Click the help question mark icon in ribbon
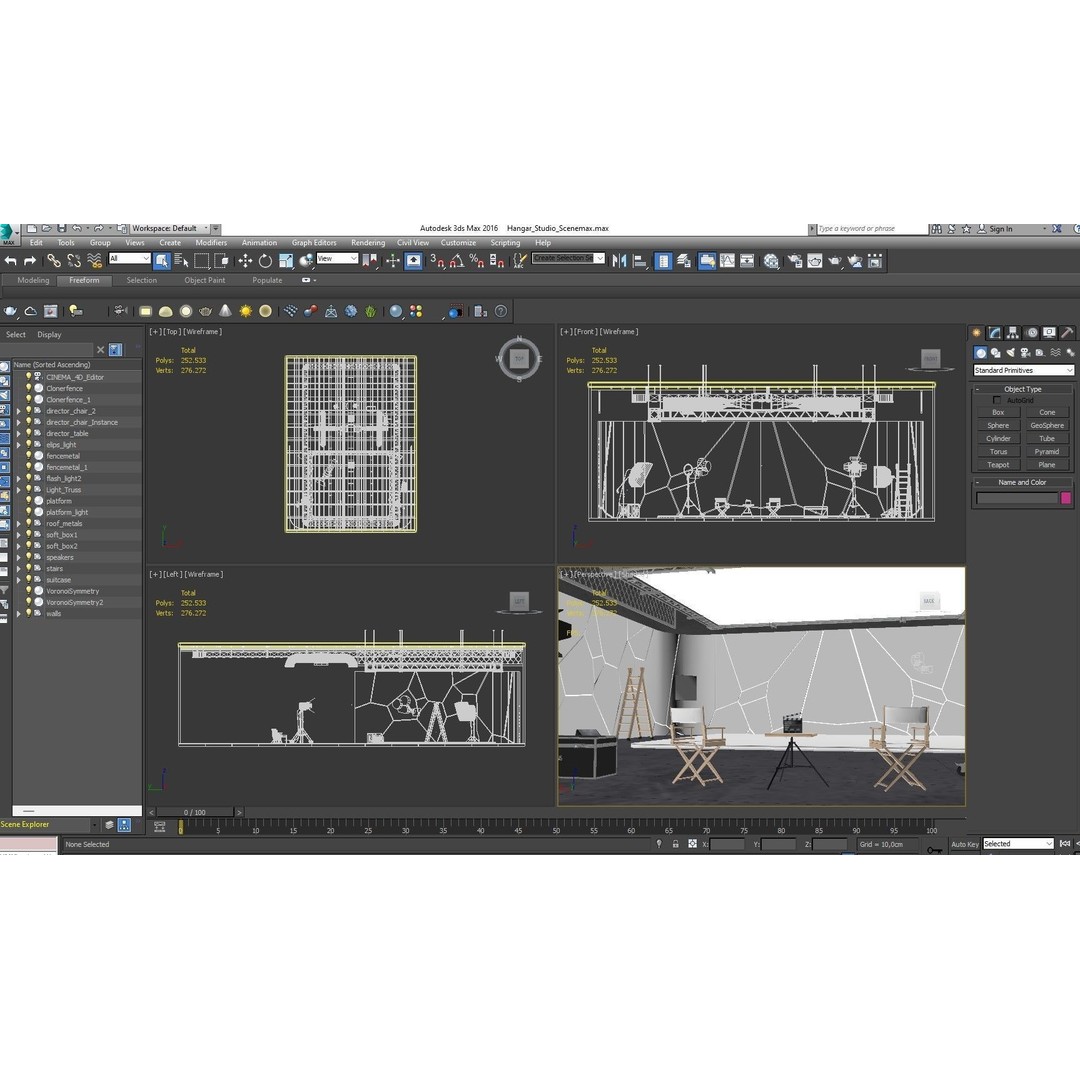 501,311
